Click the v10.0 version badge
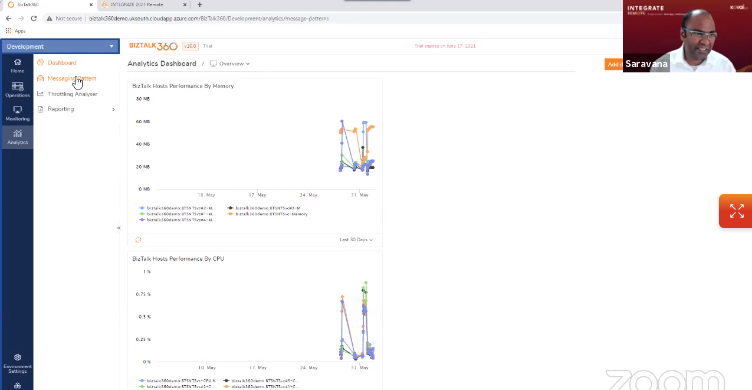 (x=190, y=46)
